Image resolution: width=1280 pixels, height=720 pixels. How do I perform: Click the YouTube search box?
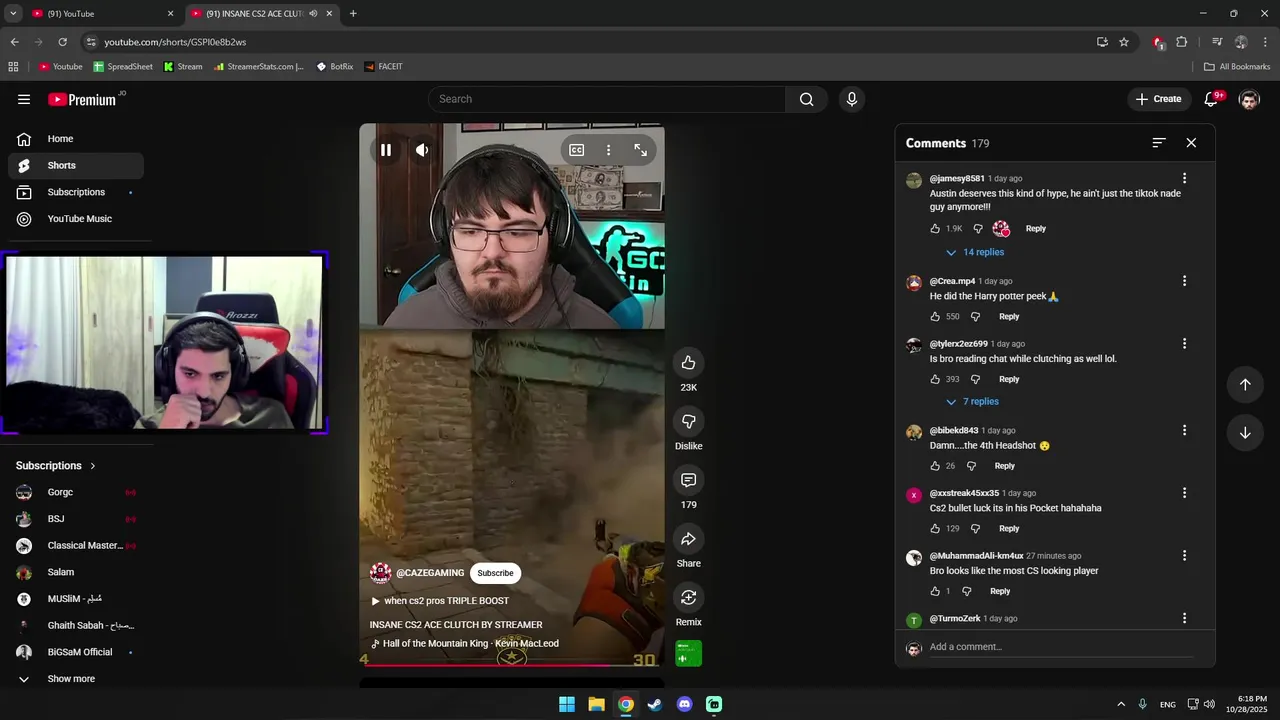[607, 99]
